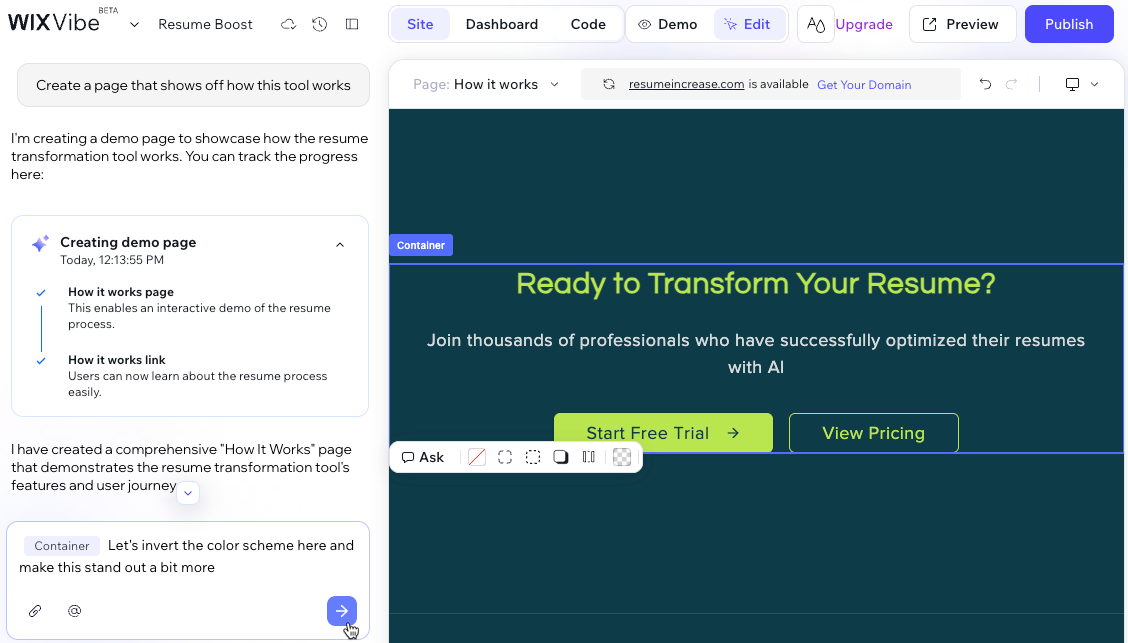Click the Get Your Domain link
The image size is (1128, 643).
(x=863, y=84)
